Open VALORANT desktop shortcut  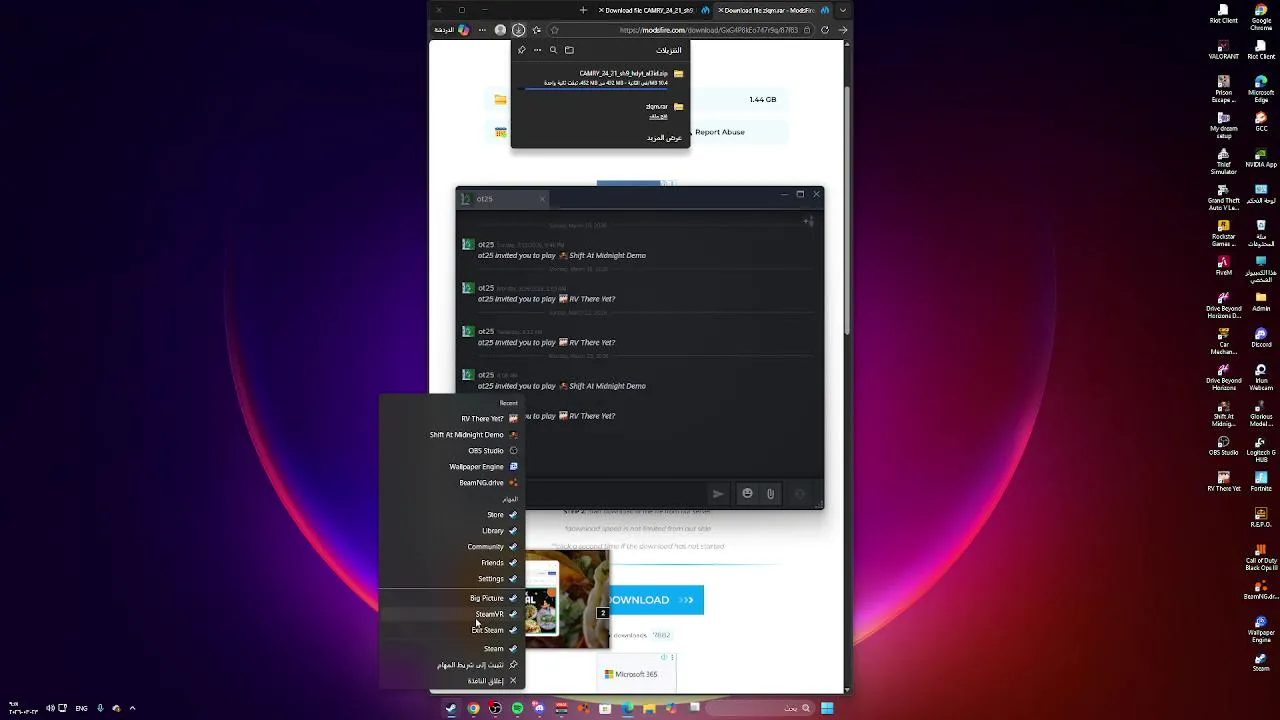point(1224,49)
